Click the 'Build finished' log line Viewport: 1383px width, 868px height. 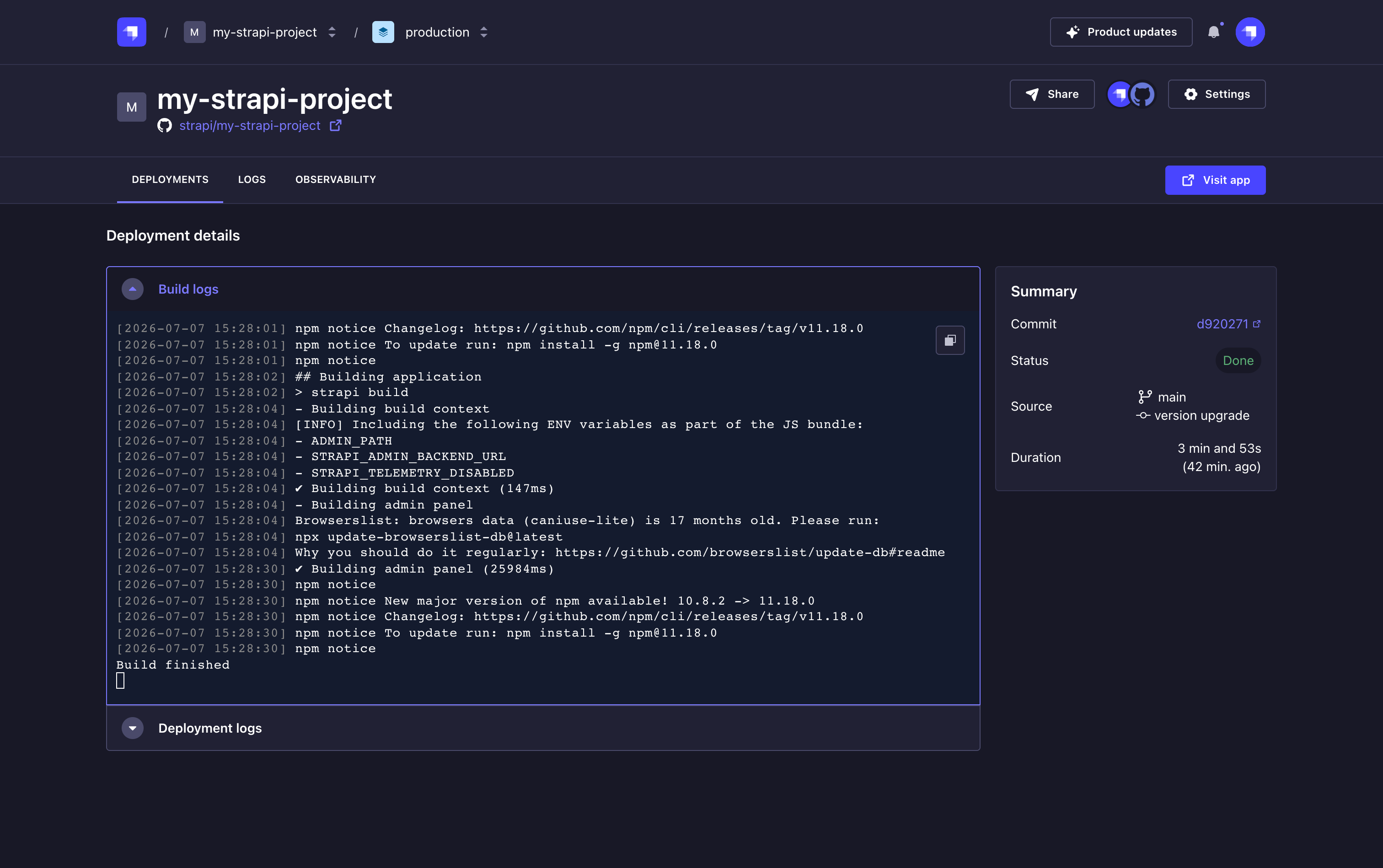(x=173, y=665)
